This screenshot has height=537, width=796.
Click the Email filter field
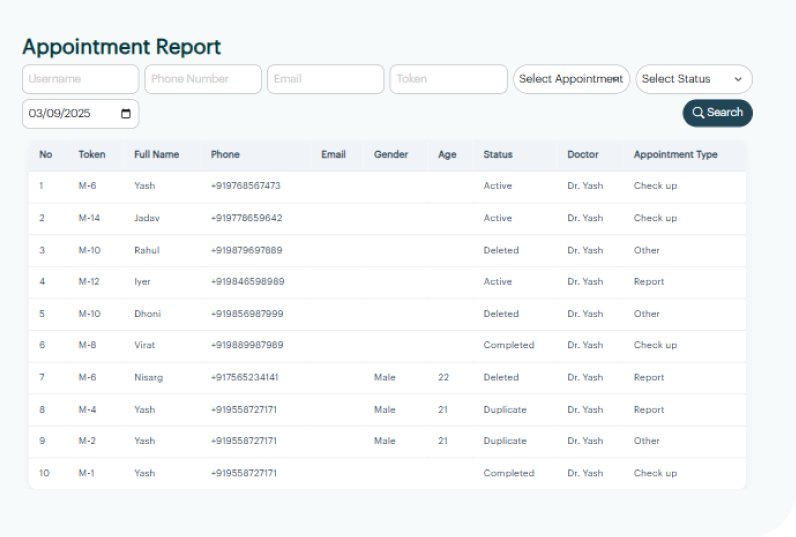coord(325,79)
